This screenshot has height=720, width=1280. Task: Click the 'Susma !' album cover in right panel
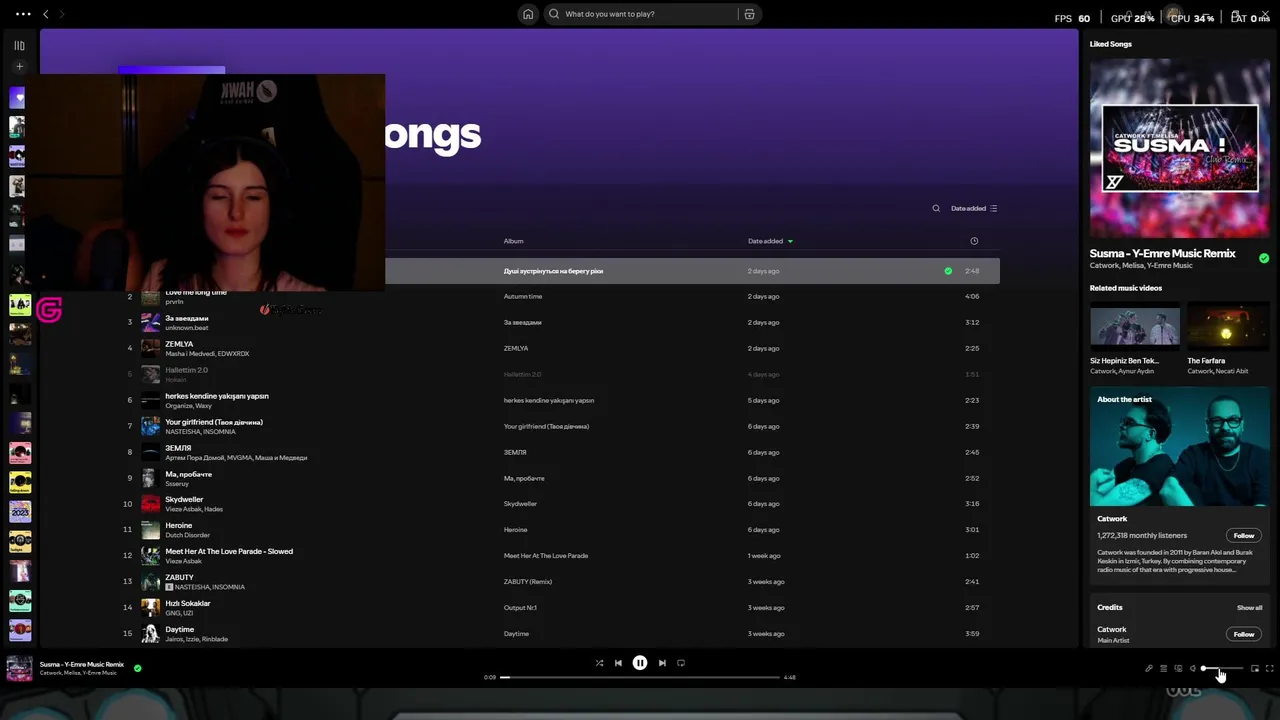pos(1180,148)
